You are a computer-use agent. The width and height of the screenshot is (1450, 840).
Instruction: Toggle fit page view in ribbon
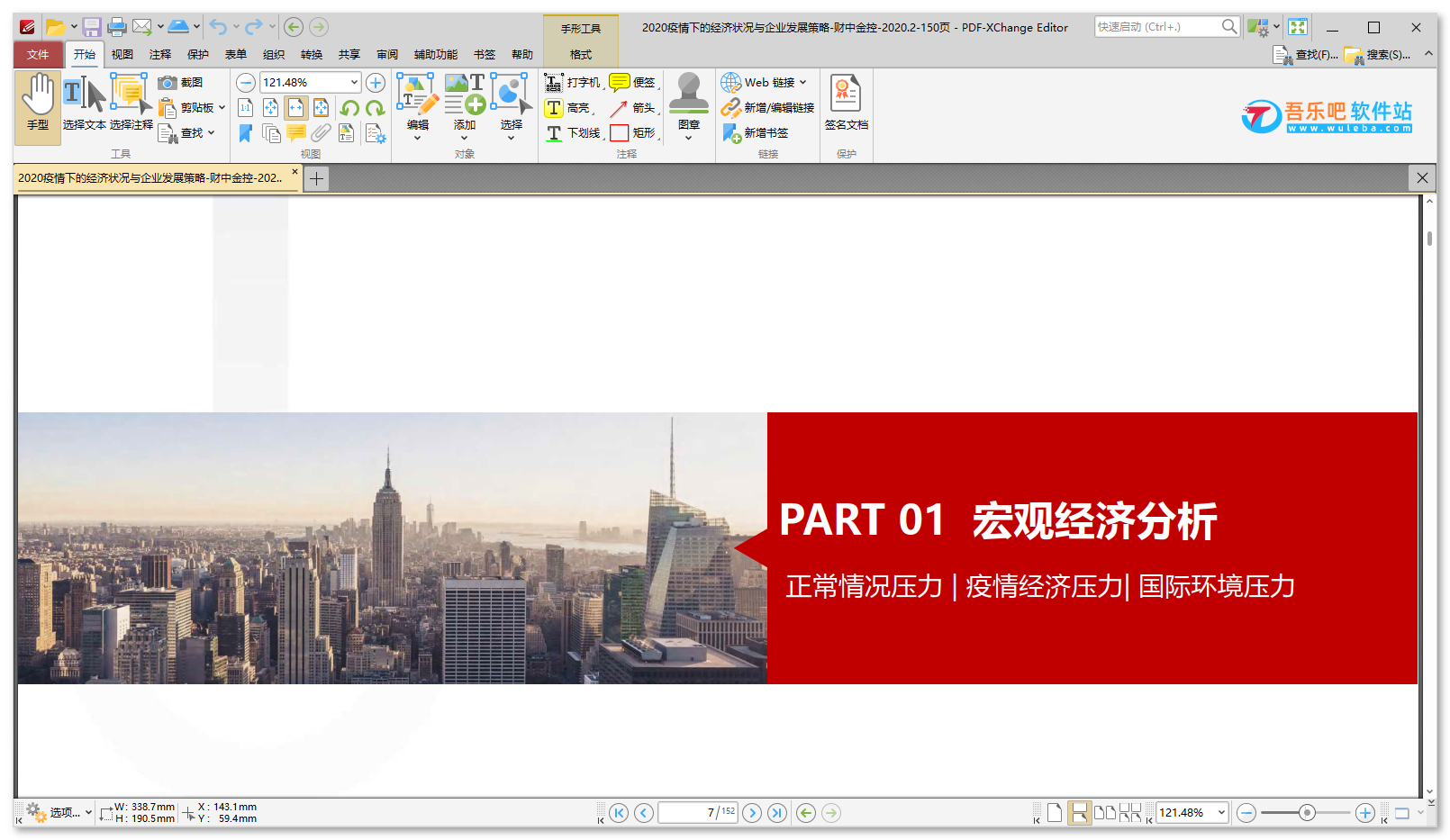point(271,108)
